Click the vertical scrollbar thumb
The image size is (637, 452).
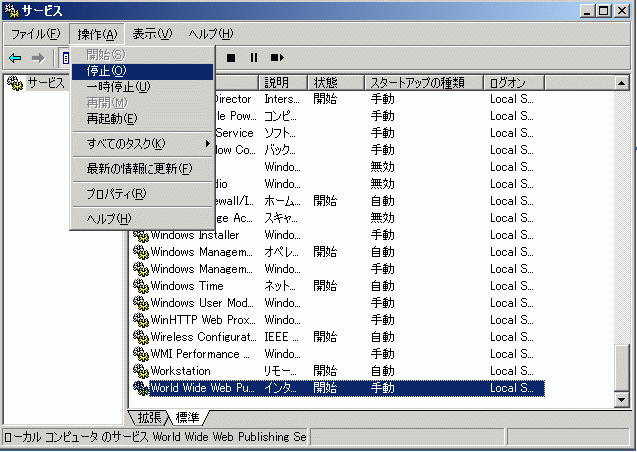(621, 368)
